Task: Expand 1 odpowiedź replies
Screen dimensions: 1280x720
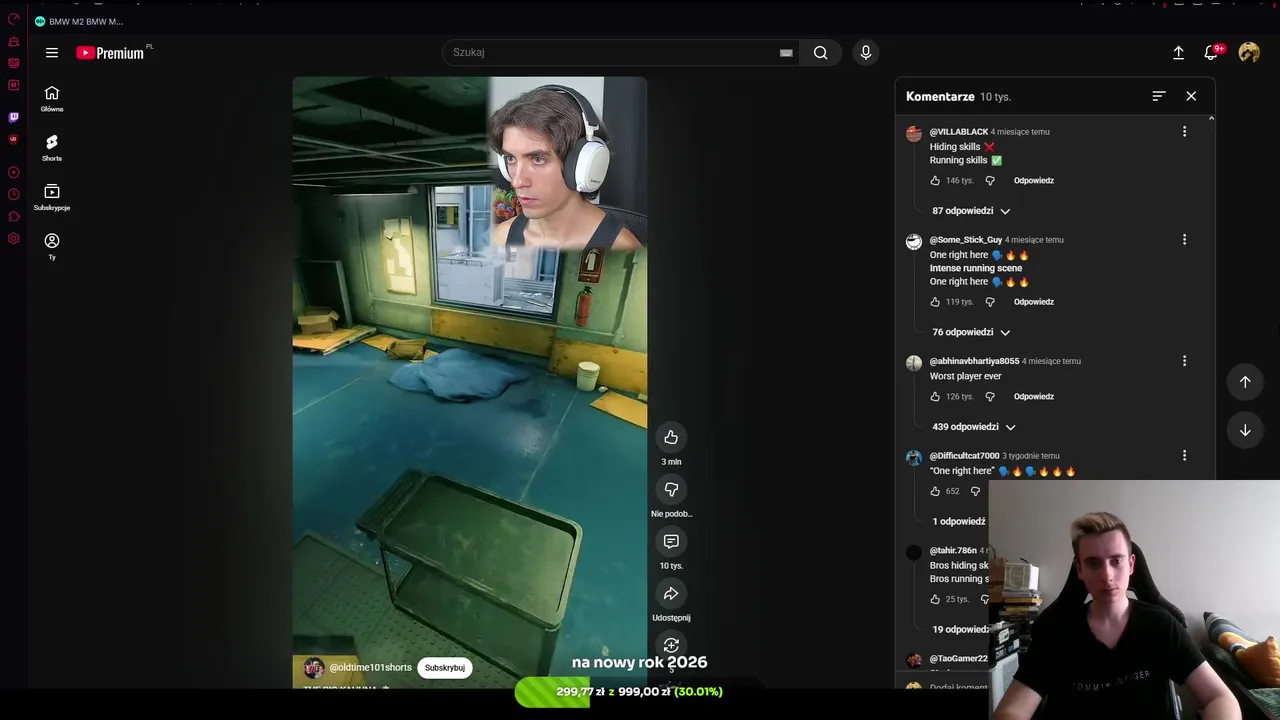Action: click(958, 522)
